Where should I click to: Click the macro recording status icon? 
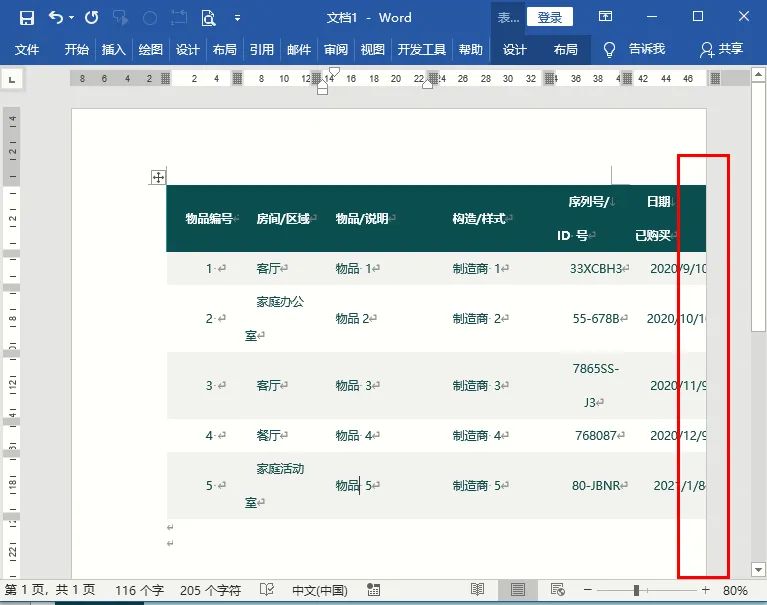pyautogui.click(x=373, y=590)
